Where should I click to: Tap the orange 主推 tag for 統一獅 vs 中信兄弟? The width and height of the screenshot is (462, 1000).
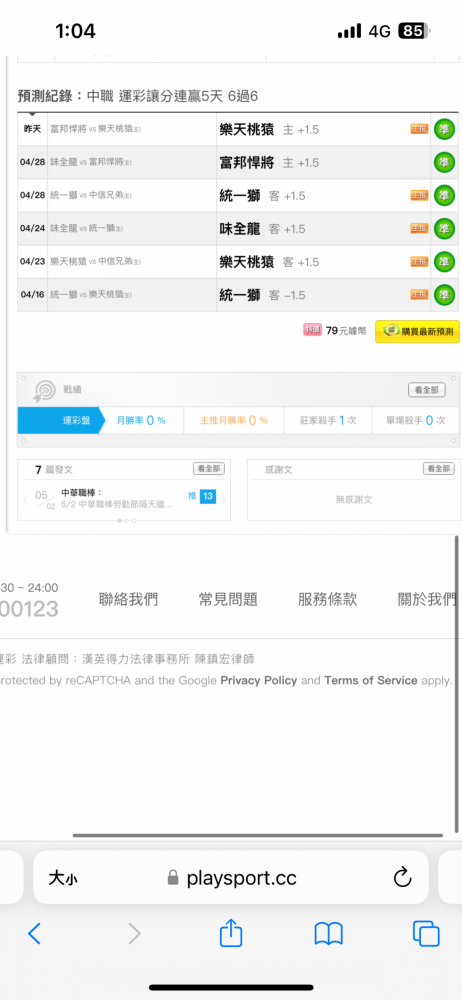tap(419, 195)
